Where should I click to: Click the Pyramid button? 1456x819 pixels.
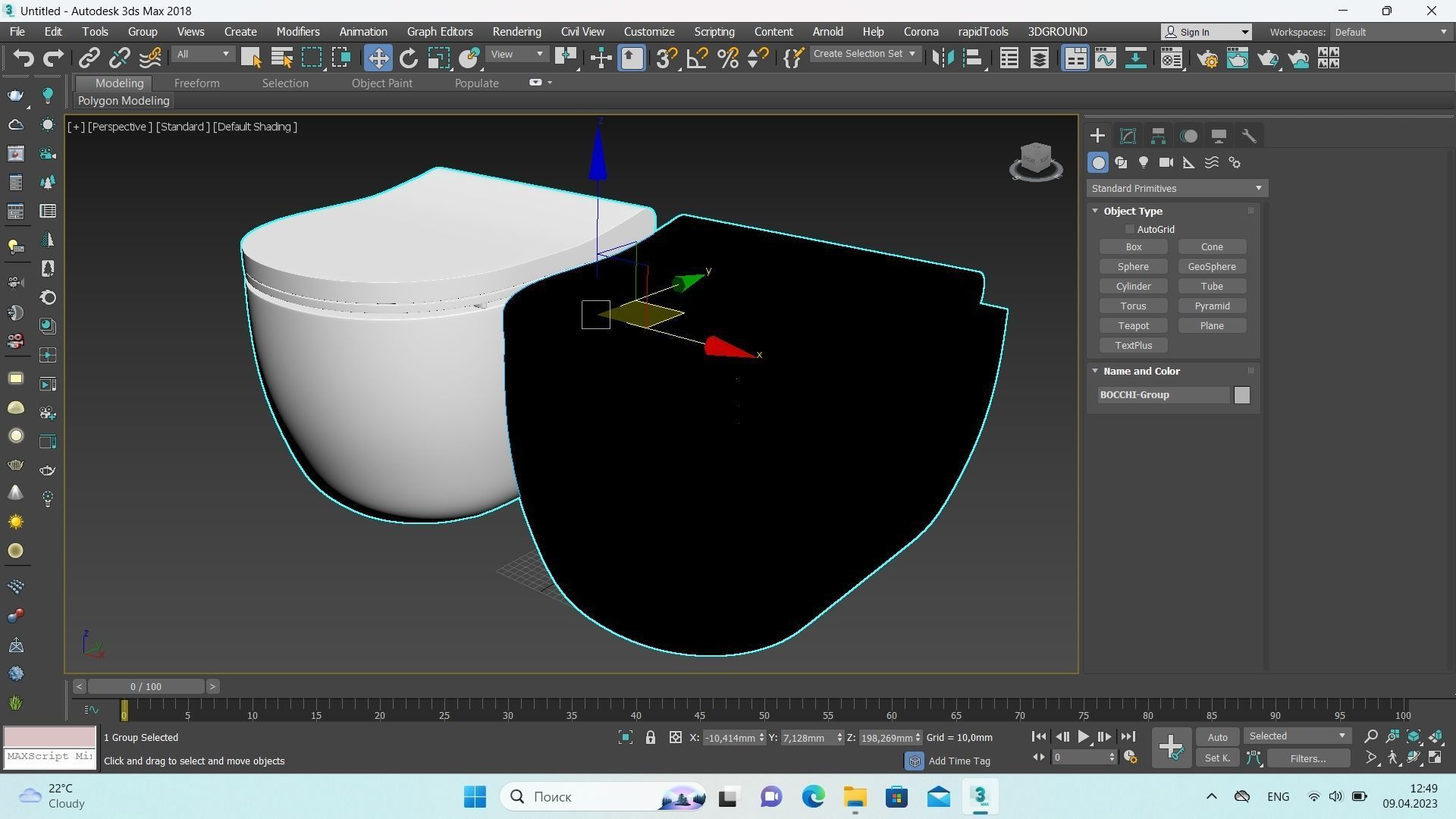[x=1212, y=306]
